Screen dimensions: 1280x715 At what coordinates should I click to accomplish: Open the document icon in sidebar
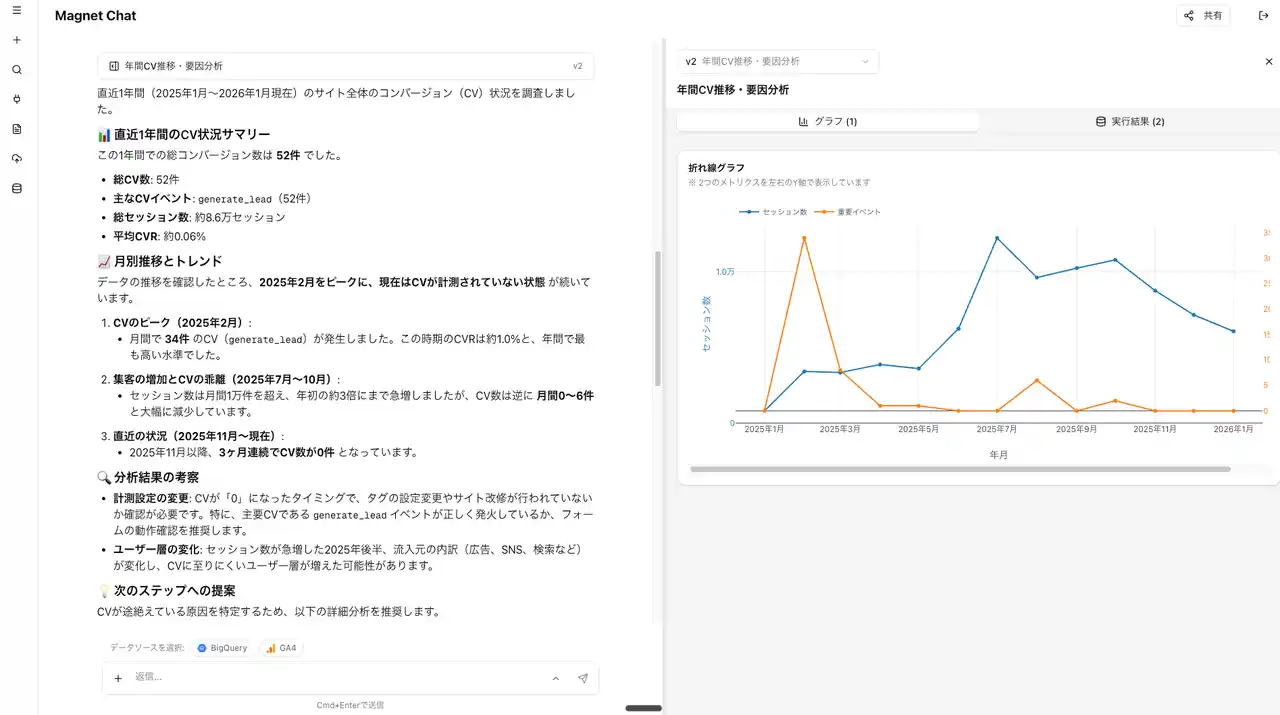point(16,129)
